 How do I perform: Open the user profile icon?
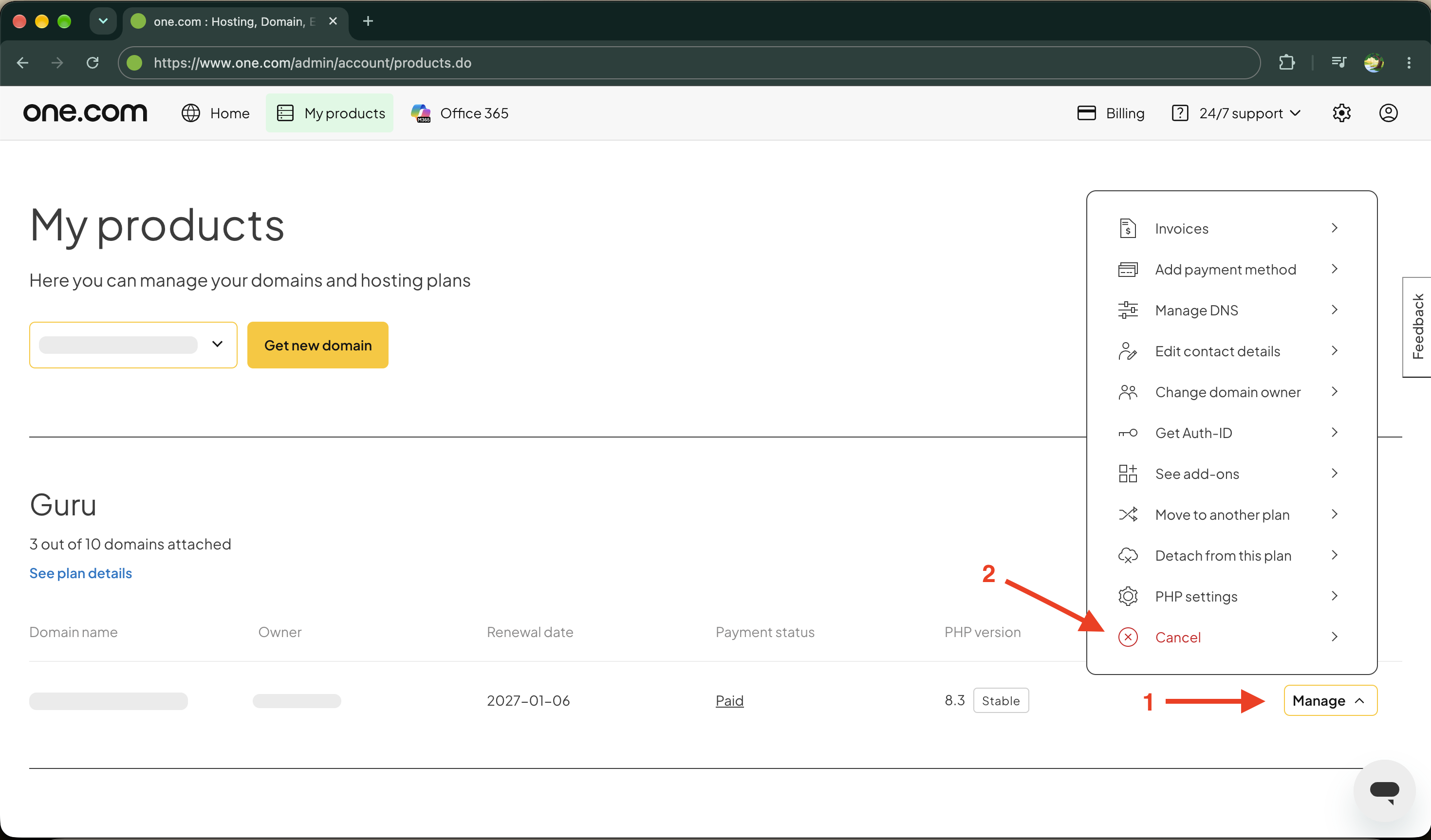click(1389, 113)
